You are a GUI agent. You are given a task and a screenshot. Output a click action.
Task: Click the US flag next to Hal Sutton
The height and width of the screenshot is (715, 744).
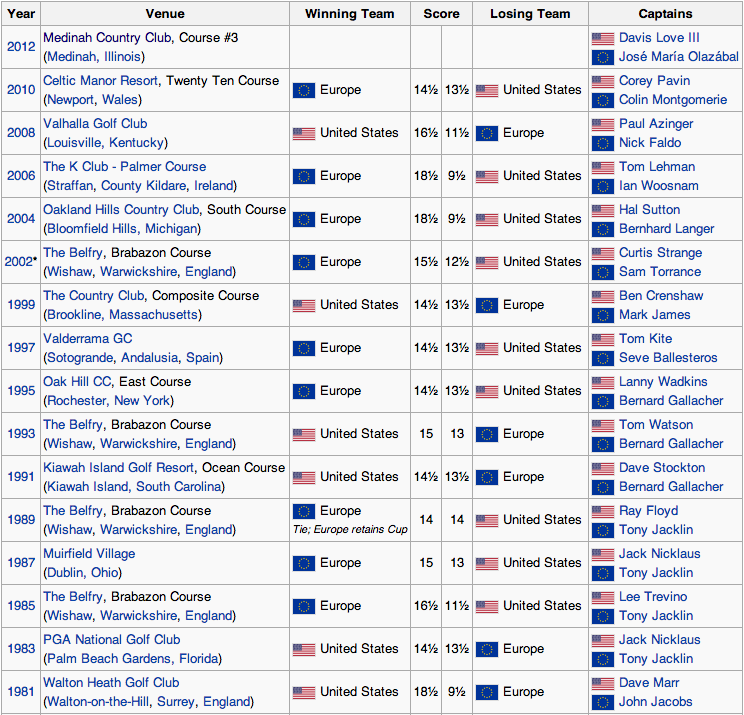(603, 210)
